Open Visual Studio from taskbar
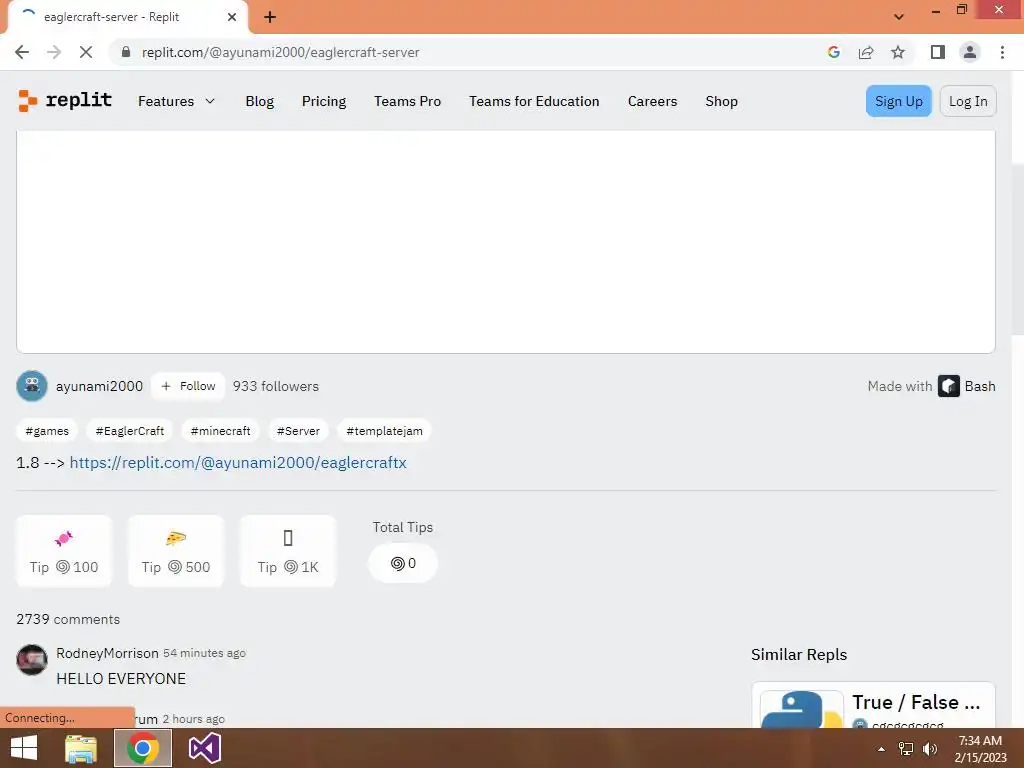The width and height of the screenshot is (1024, 768). [204, 748]
